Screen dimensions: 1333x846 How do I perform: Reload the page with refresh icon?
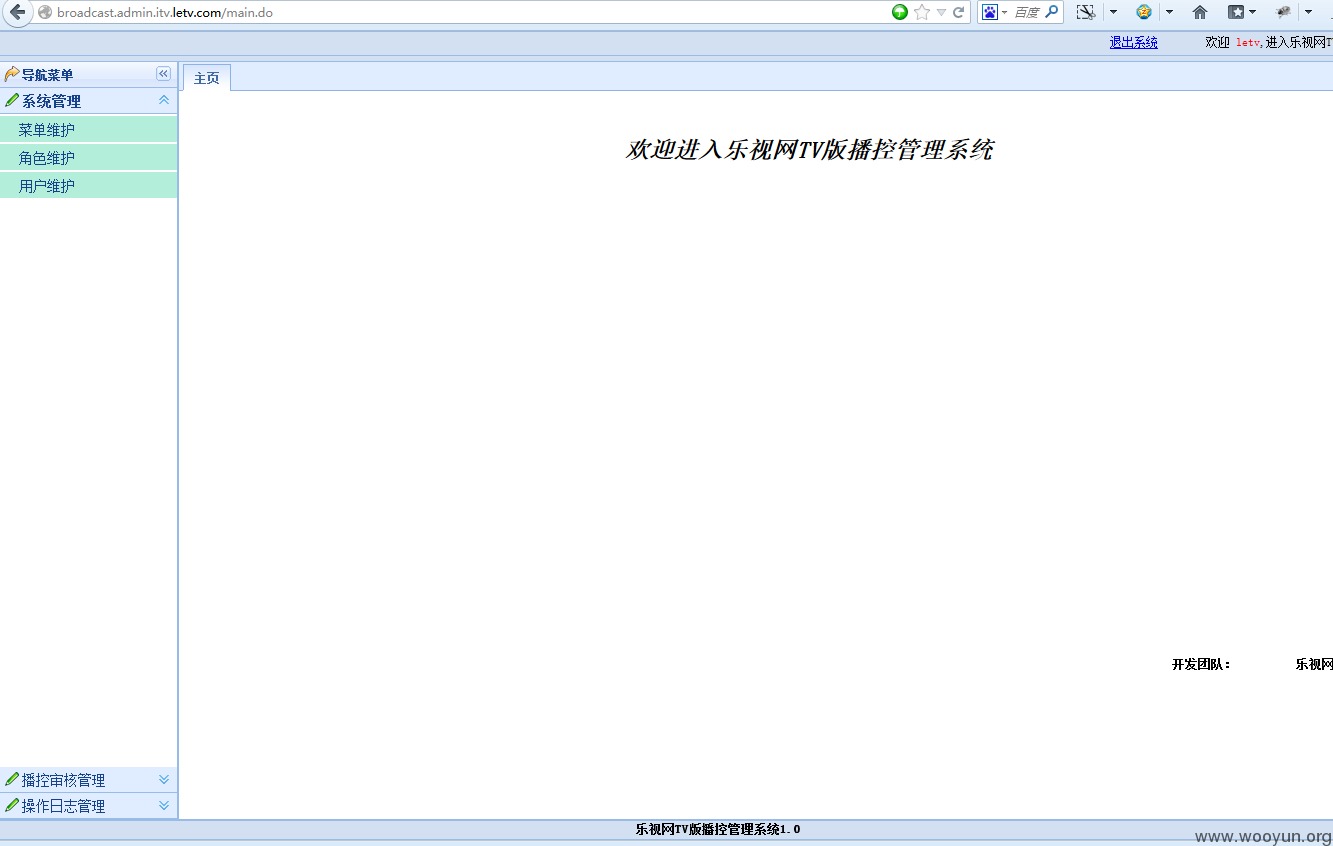959,12
